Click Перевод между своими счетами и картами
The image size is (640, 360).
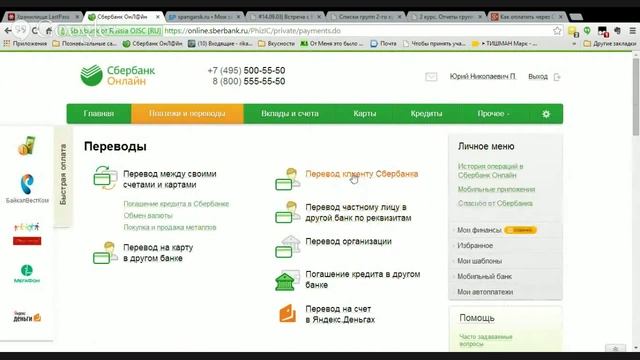(x=170, y=179)
